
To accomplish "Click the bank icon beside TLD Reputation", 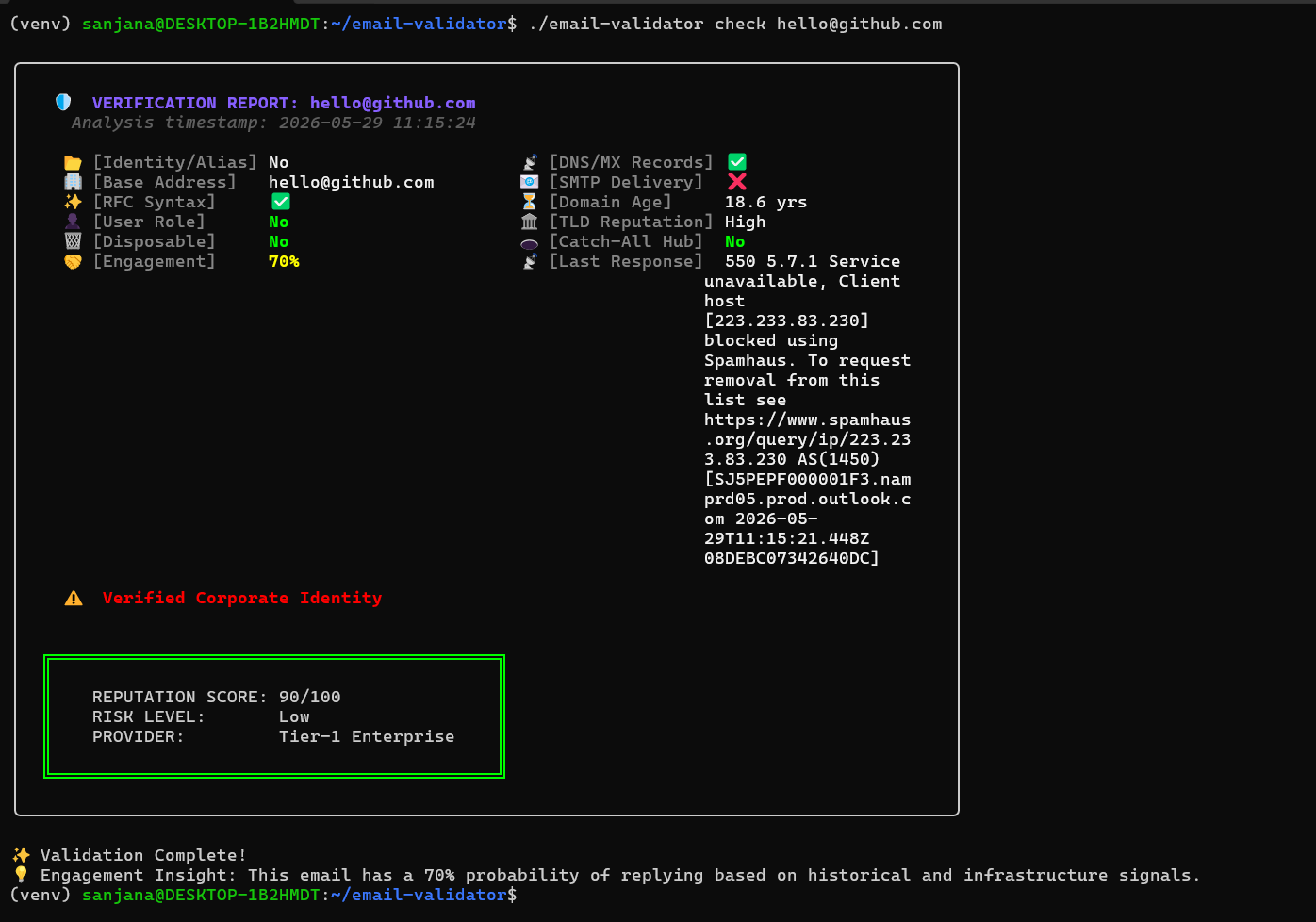I will pos(530,222).
